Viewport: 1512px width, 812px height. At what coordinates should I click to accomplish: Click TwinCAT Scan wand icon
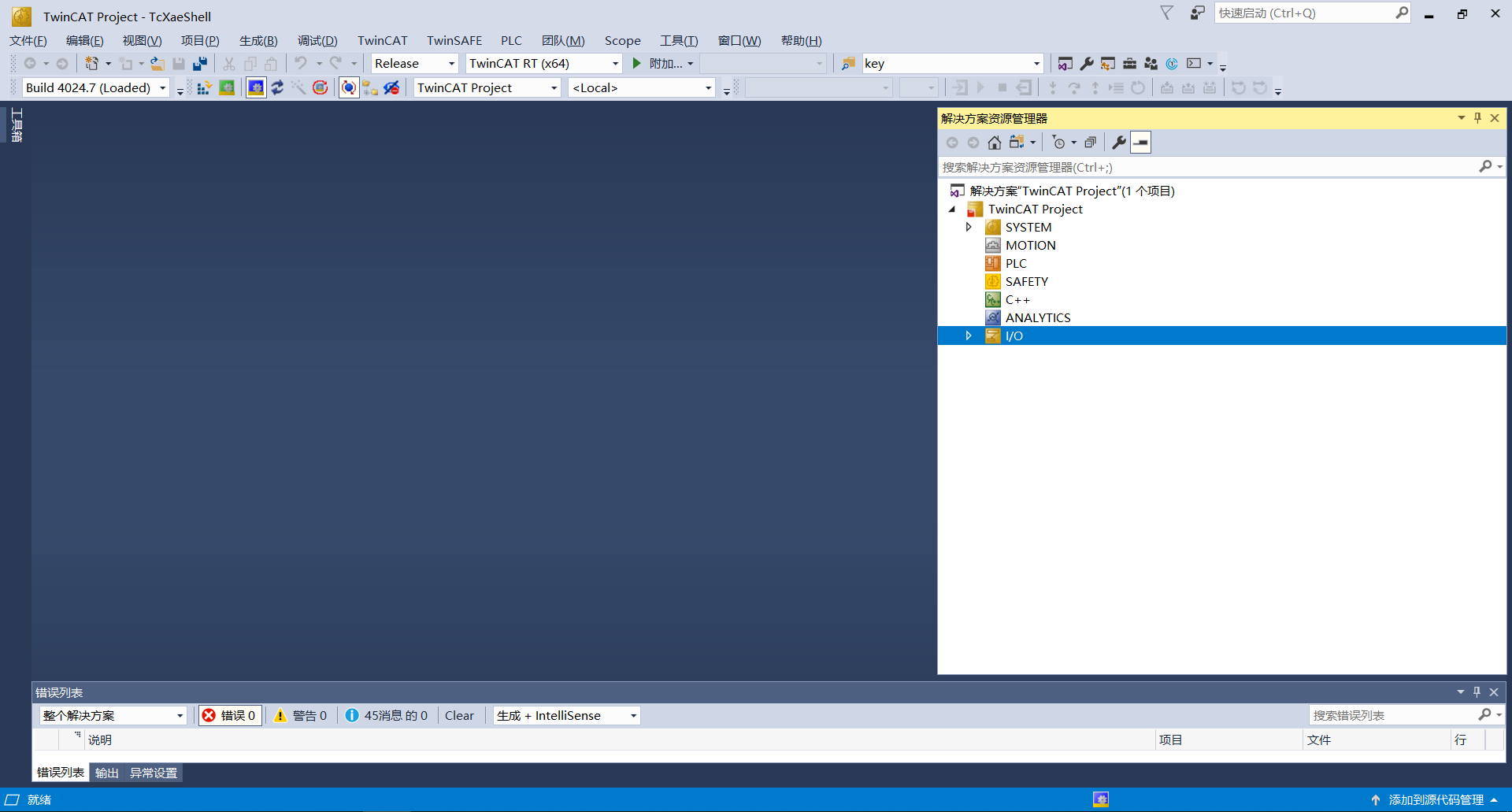click(x=298, y=88)
